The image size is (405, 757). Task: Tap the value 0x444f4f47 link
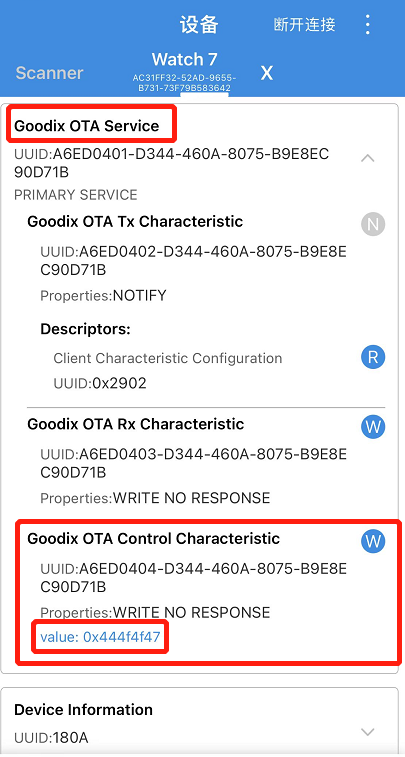pyautogui.click(x=100, y=637)
